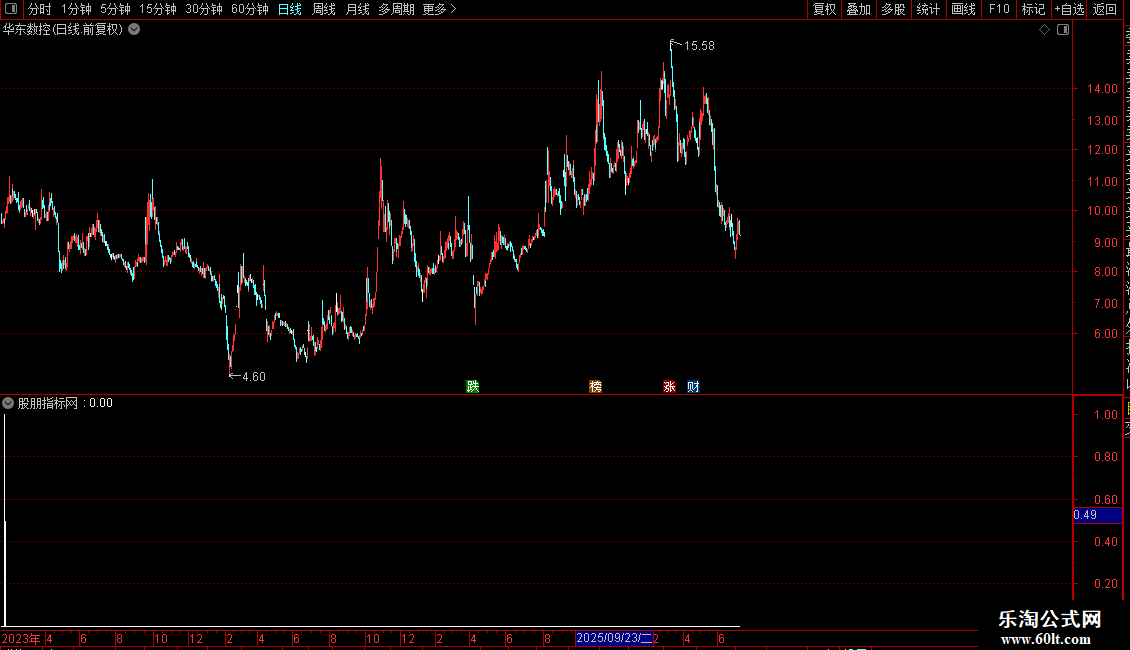Switch to 分时 intraday chart

(40, 9)
